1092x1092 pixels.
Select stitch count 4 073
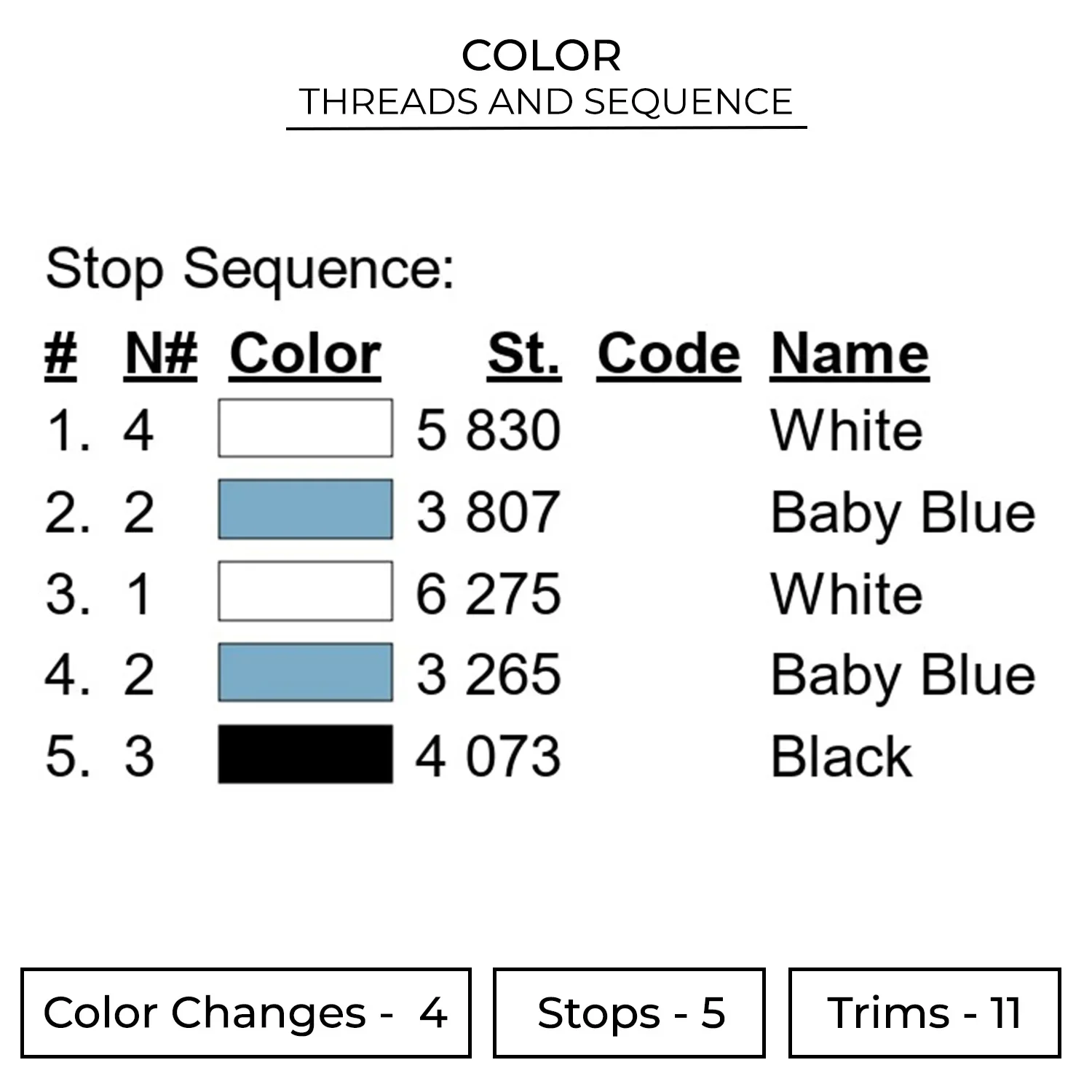[488, 756]
